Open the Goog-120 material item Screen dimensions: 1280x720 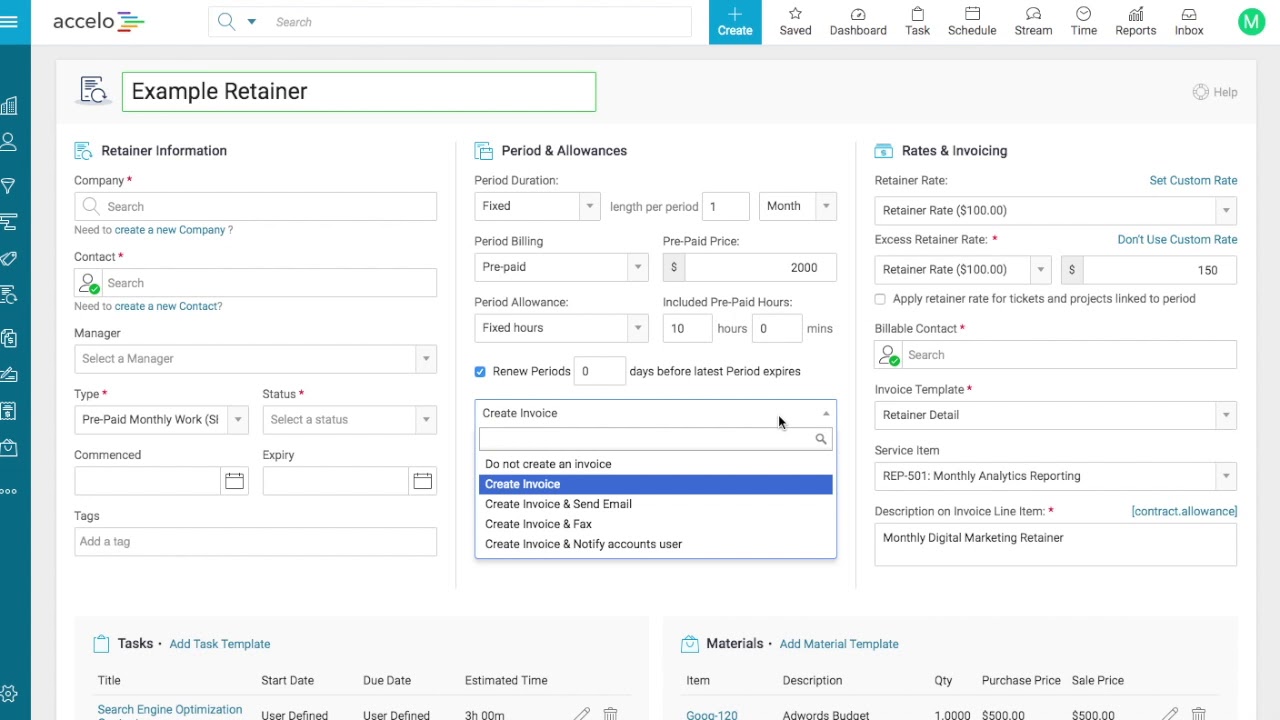tap(712, 715)
